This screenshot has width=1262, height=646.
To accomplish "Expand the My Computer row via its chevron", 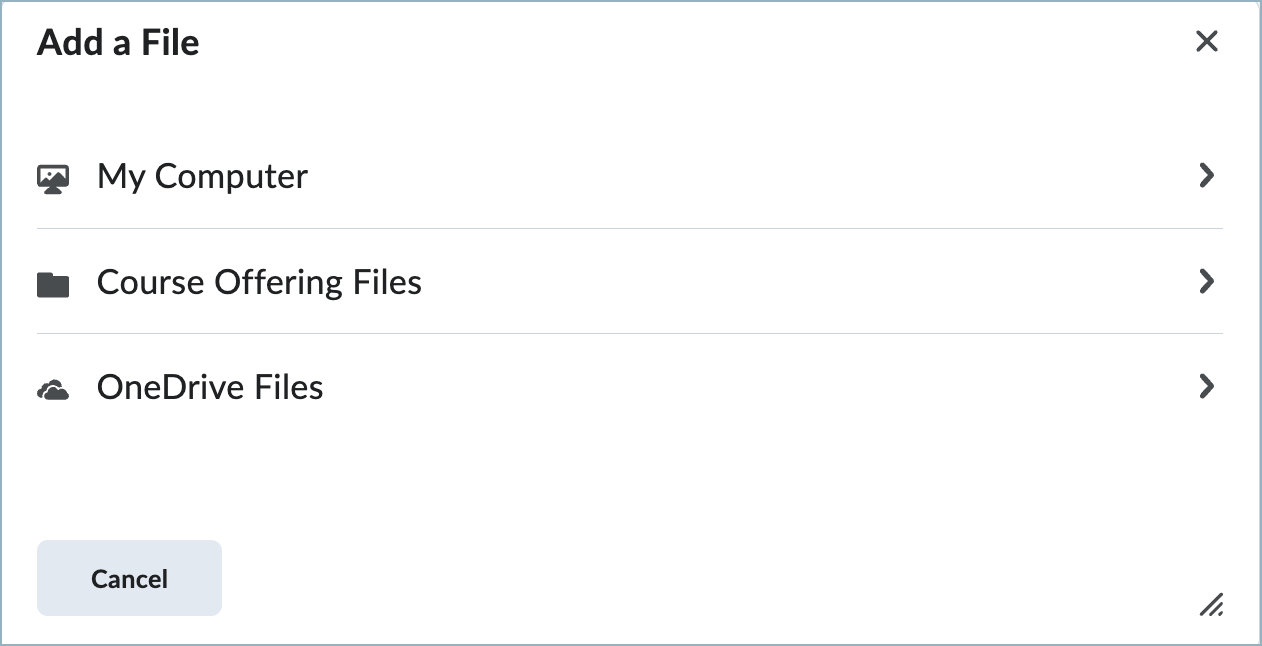I will [x=1207, y=176].
